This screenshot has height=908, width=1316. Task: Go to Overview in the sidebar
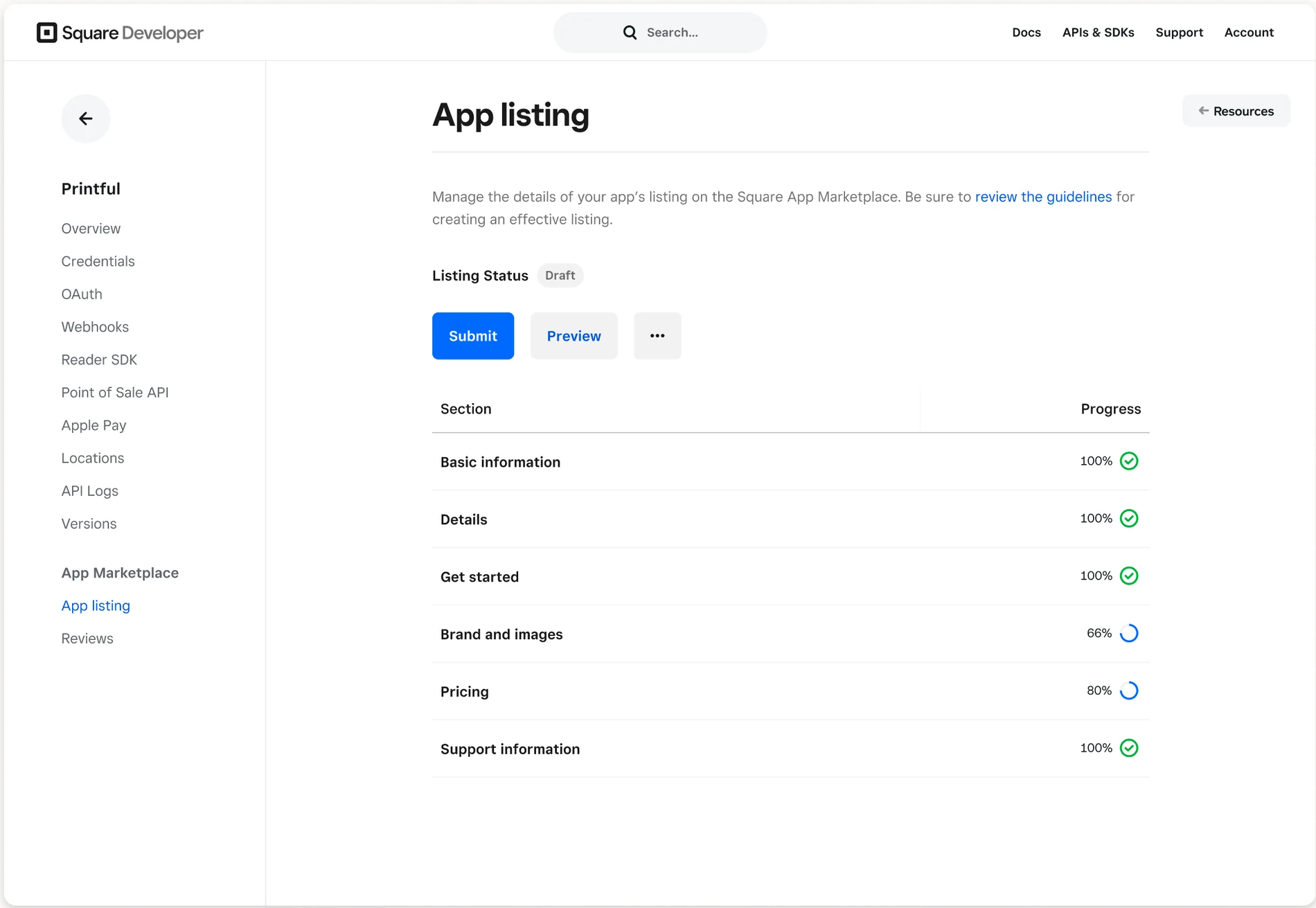91,229
